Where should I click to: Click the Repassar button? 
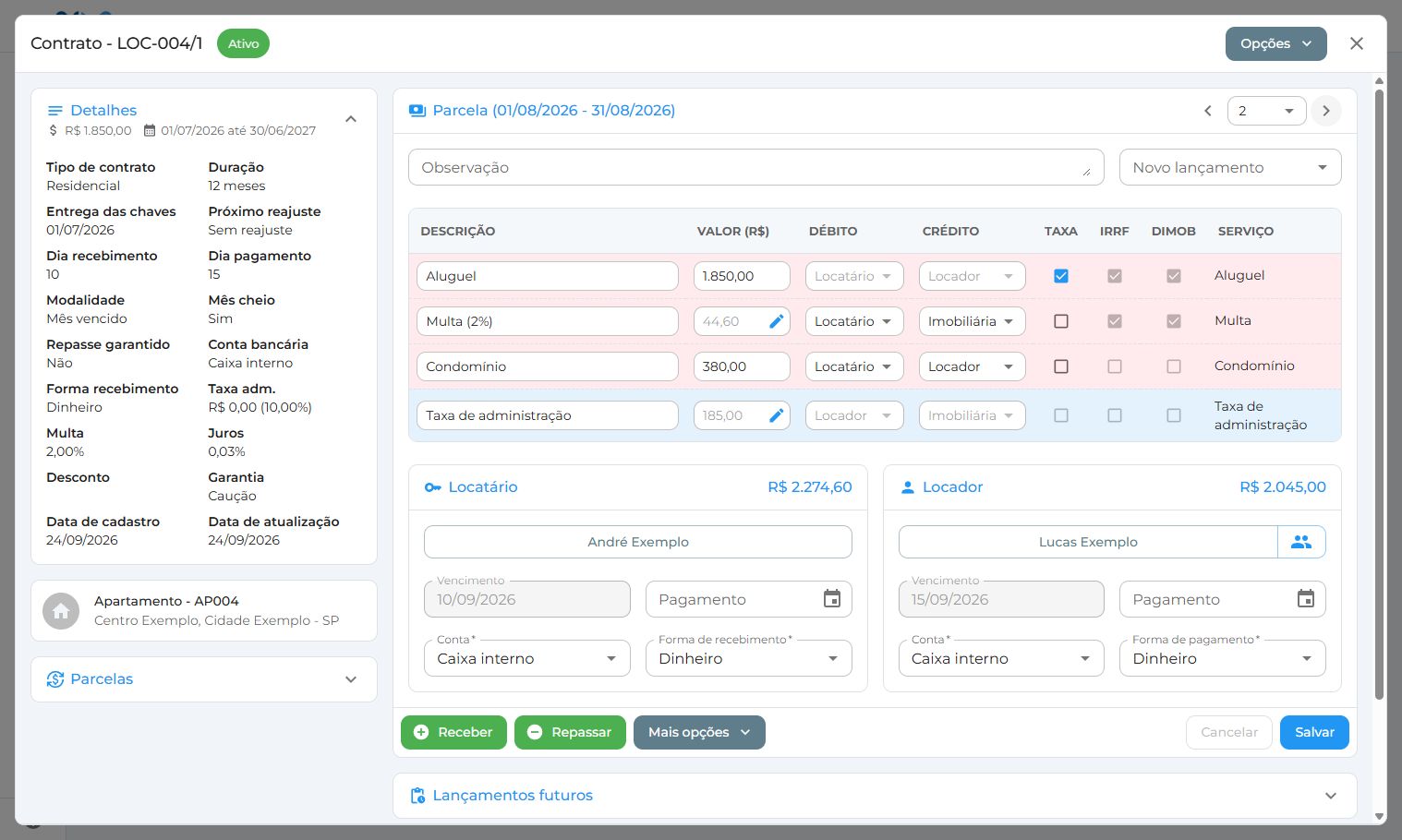point(570,732)
